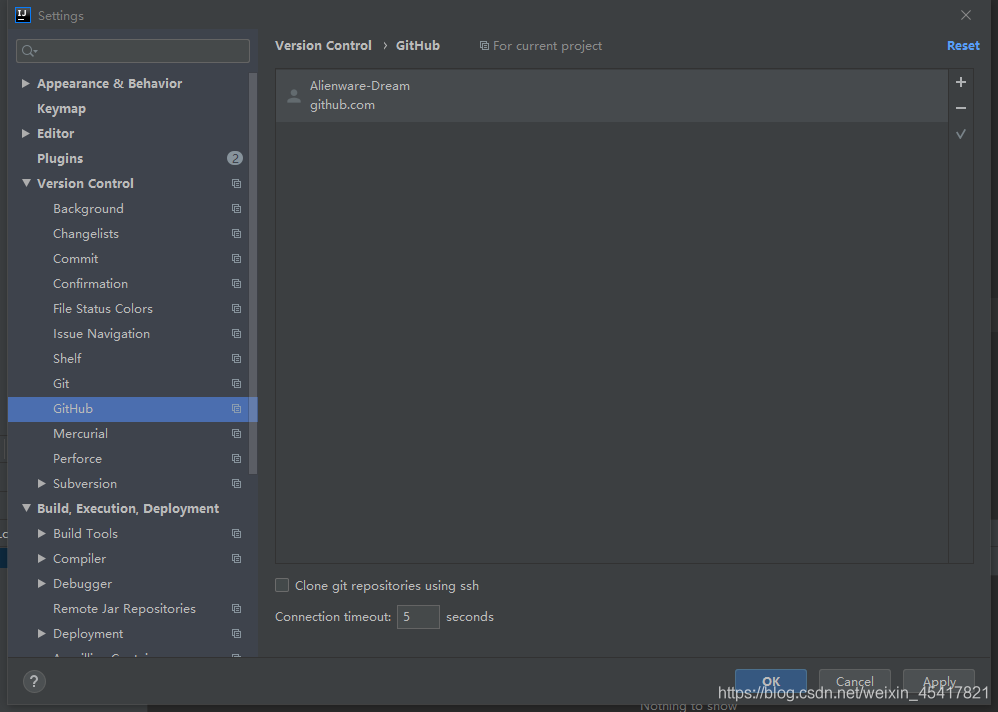The height and width of the screenshot is (712, 998).
Task: Collapse the Version Control section
Action: click(26, 183)
